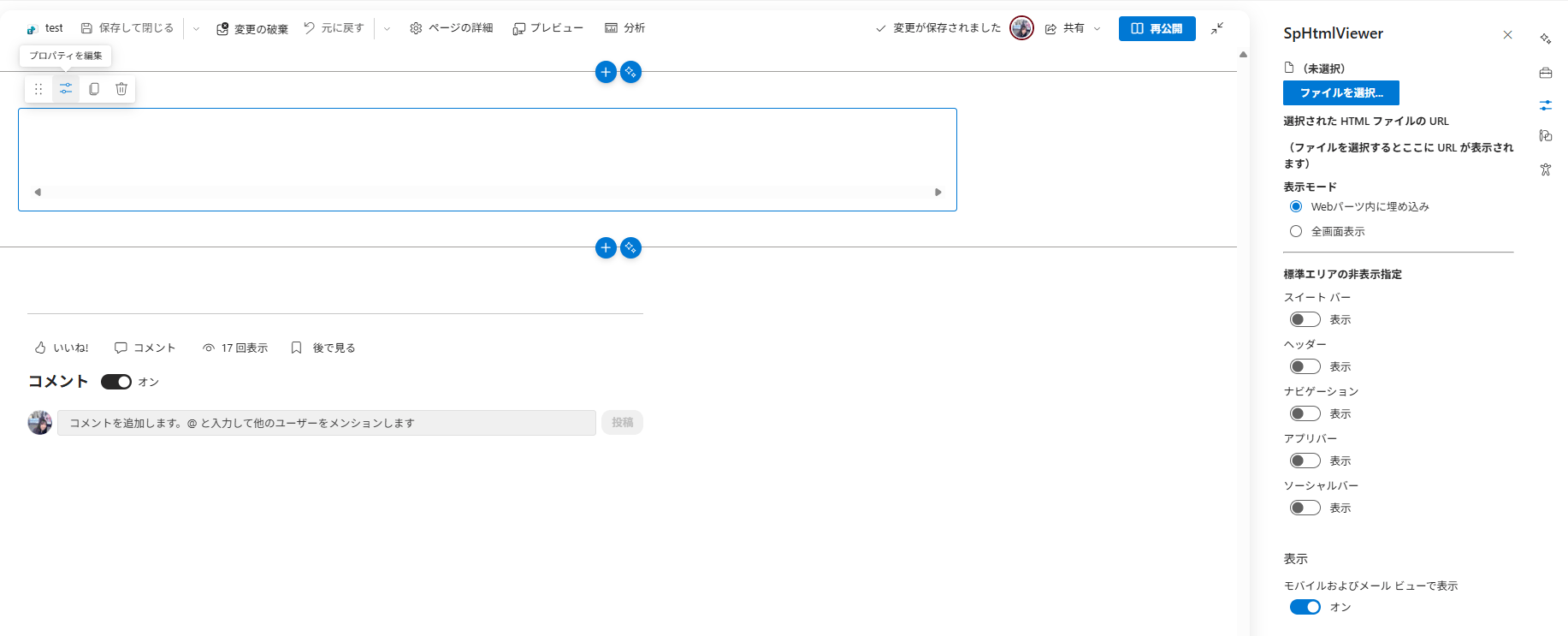Collapse the editor with the shrink arrows icon
The height and width of the screenshot is (636, 1568).
click(x=1217, y=28)
